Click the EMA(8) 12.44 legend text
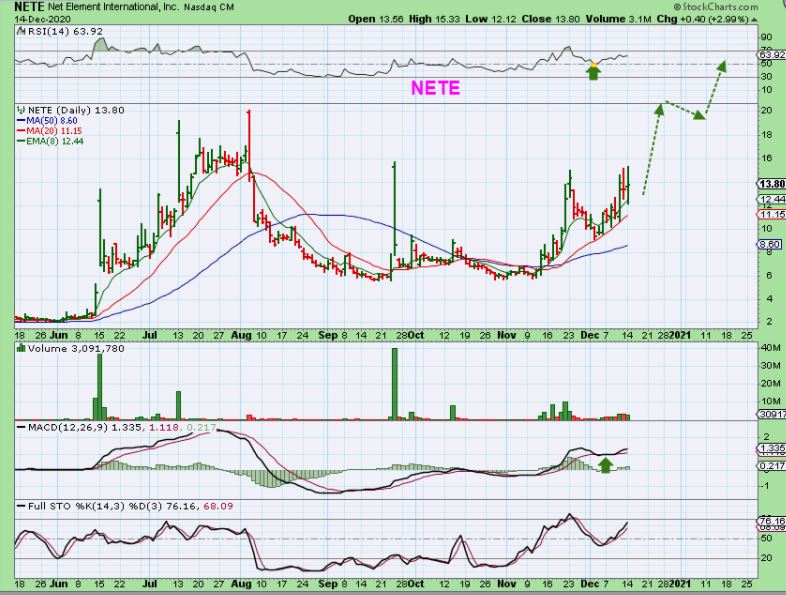786x595 pixels. tap(55, 141)
